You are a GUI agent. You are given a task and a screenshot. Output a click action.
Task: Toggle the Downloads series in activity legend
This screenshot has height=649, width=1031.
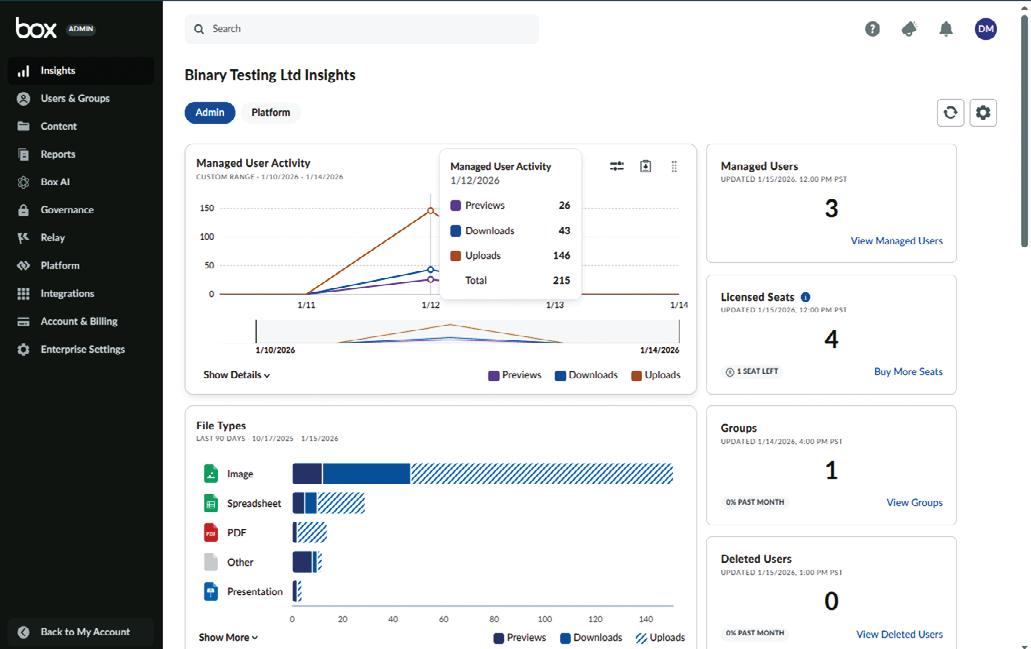[x=587, y=375]
